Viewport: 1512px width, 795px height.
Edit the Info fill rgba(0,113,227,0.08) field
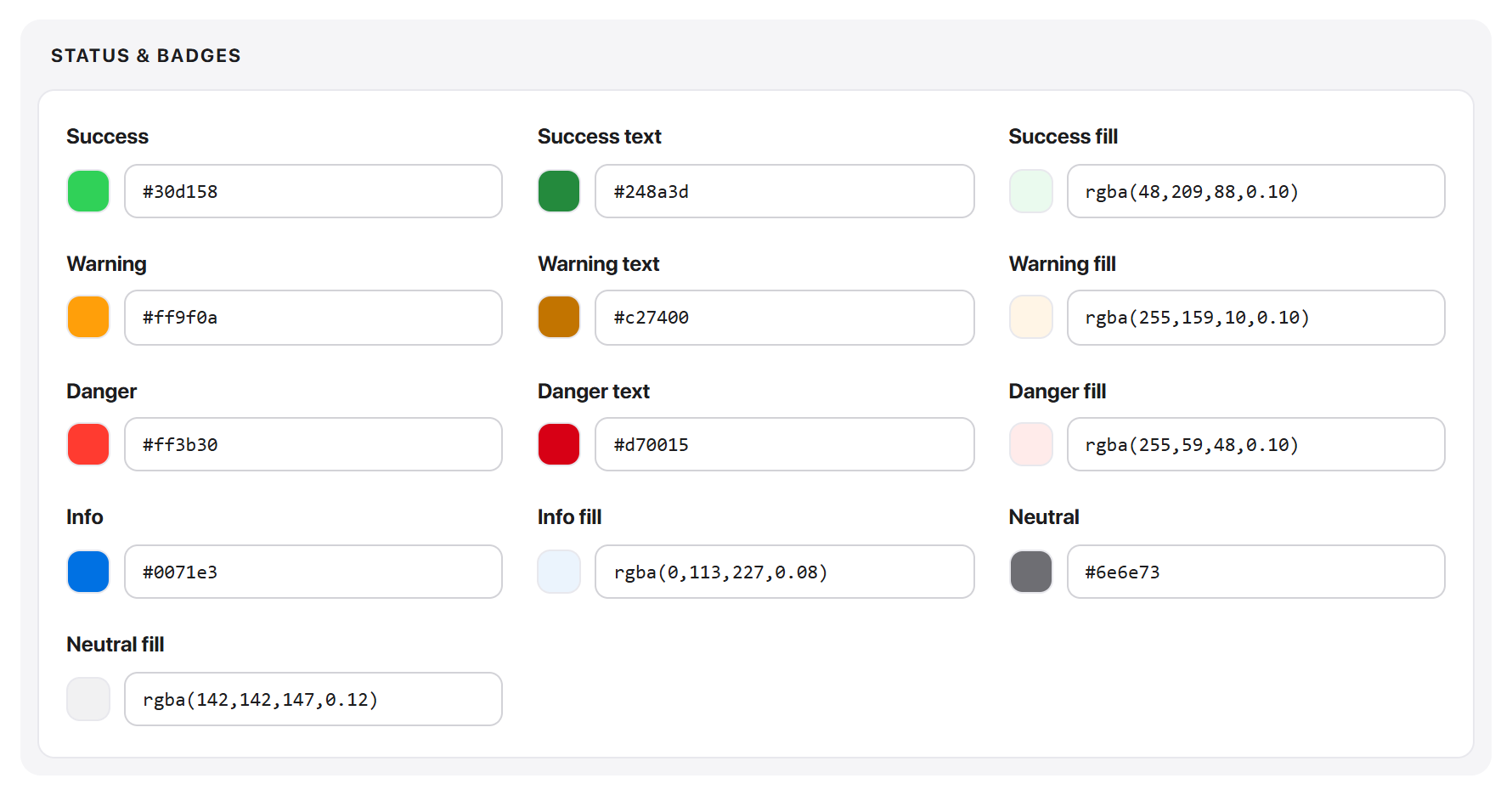[x=785, y=572]
